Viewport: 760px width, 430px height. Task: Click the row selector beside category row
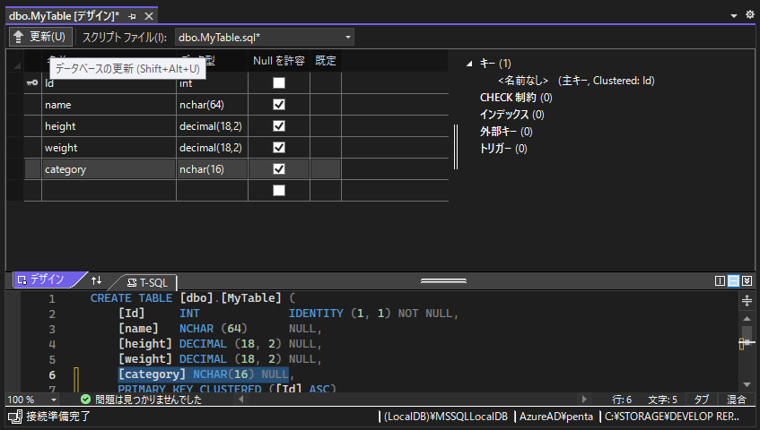32,169
